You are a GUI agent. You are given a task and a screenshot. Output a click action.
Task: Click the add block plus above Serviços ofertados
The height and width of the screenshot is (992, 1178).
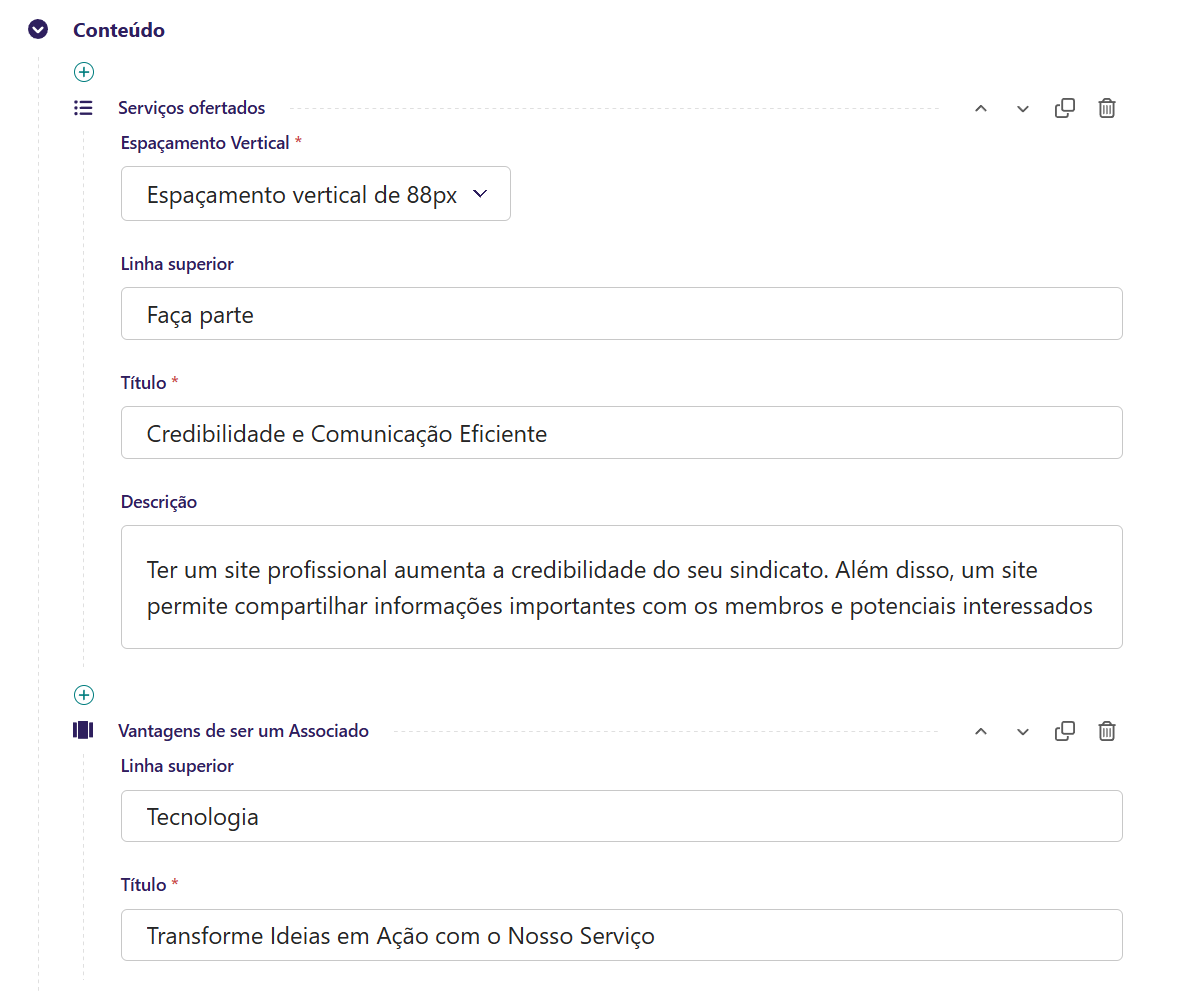tap(84, 72)
